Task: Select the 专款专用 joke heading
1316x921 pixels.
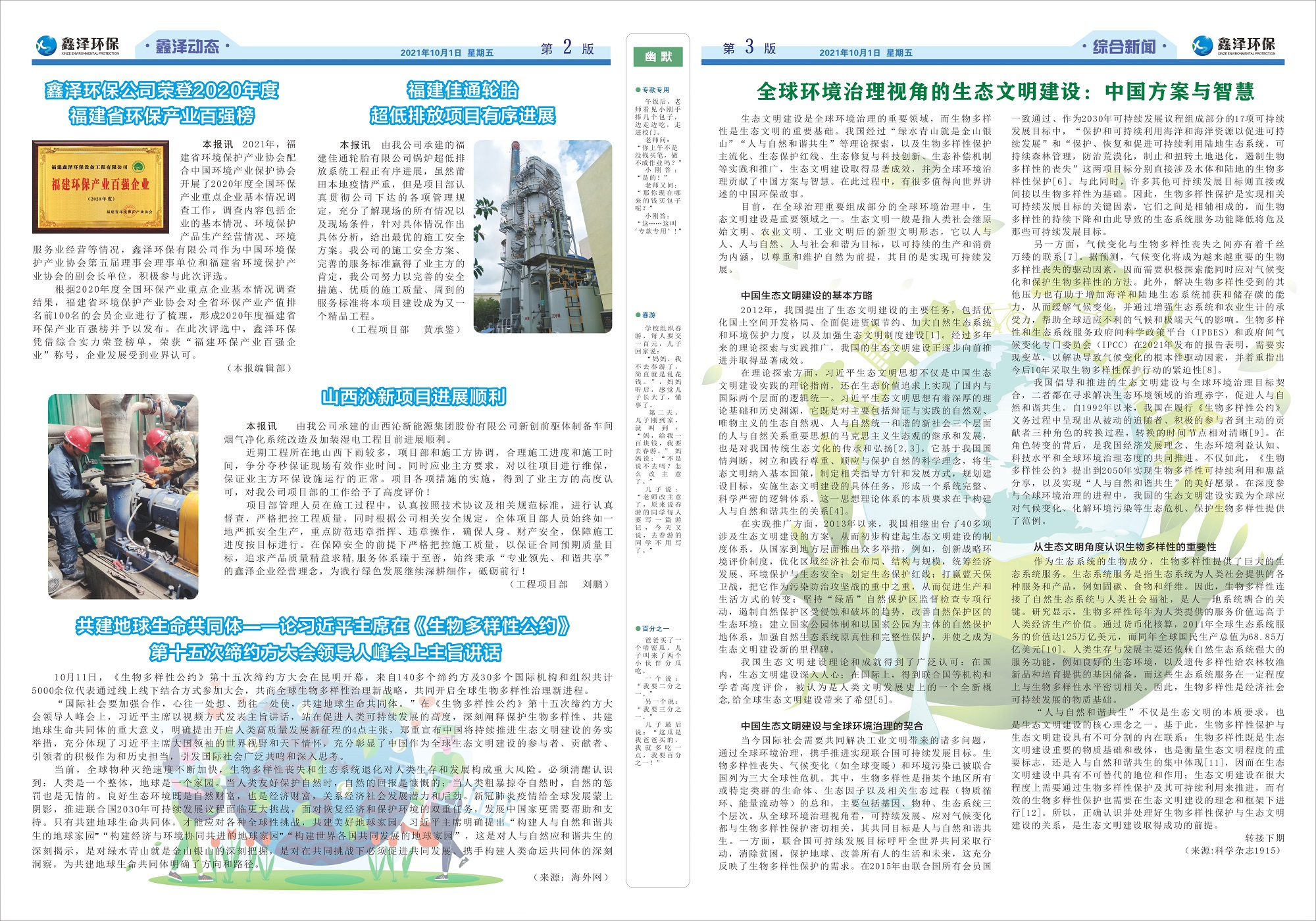Action: [x=655, y=89]
